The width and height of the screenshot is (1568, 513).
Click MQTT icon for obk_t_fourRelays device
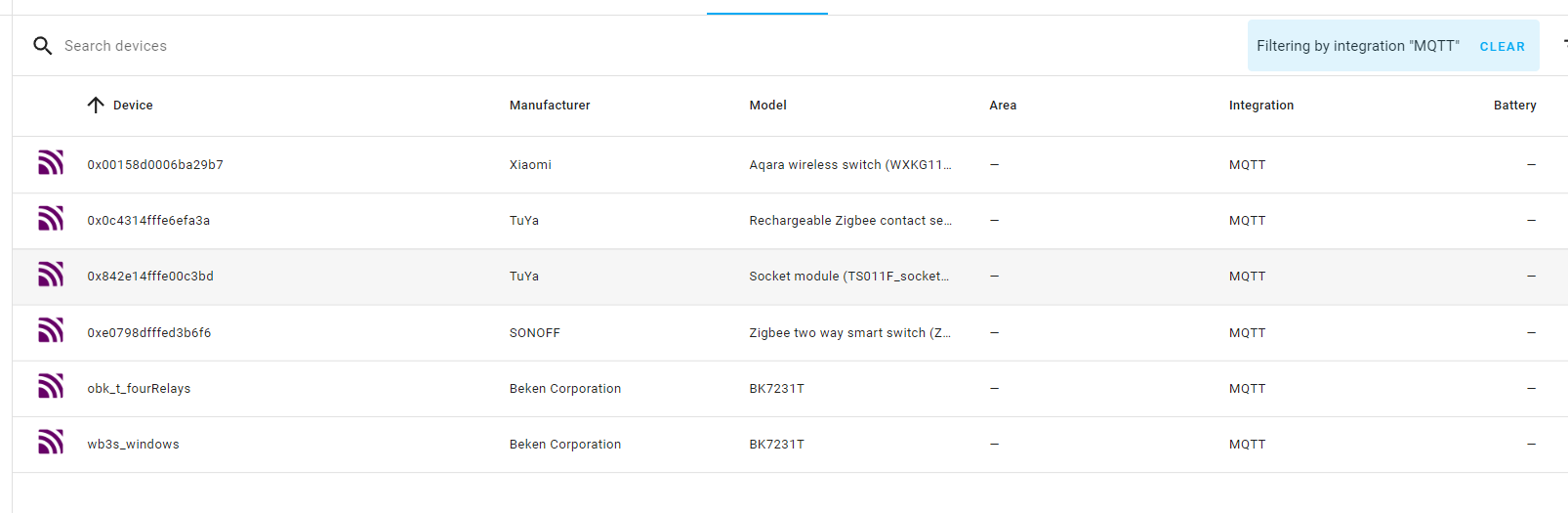pos(51,386)
